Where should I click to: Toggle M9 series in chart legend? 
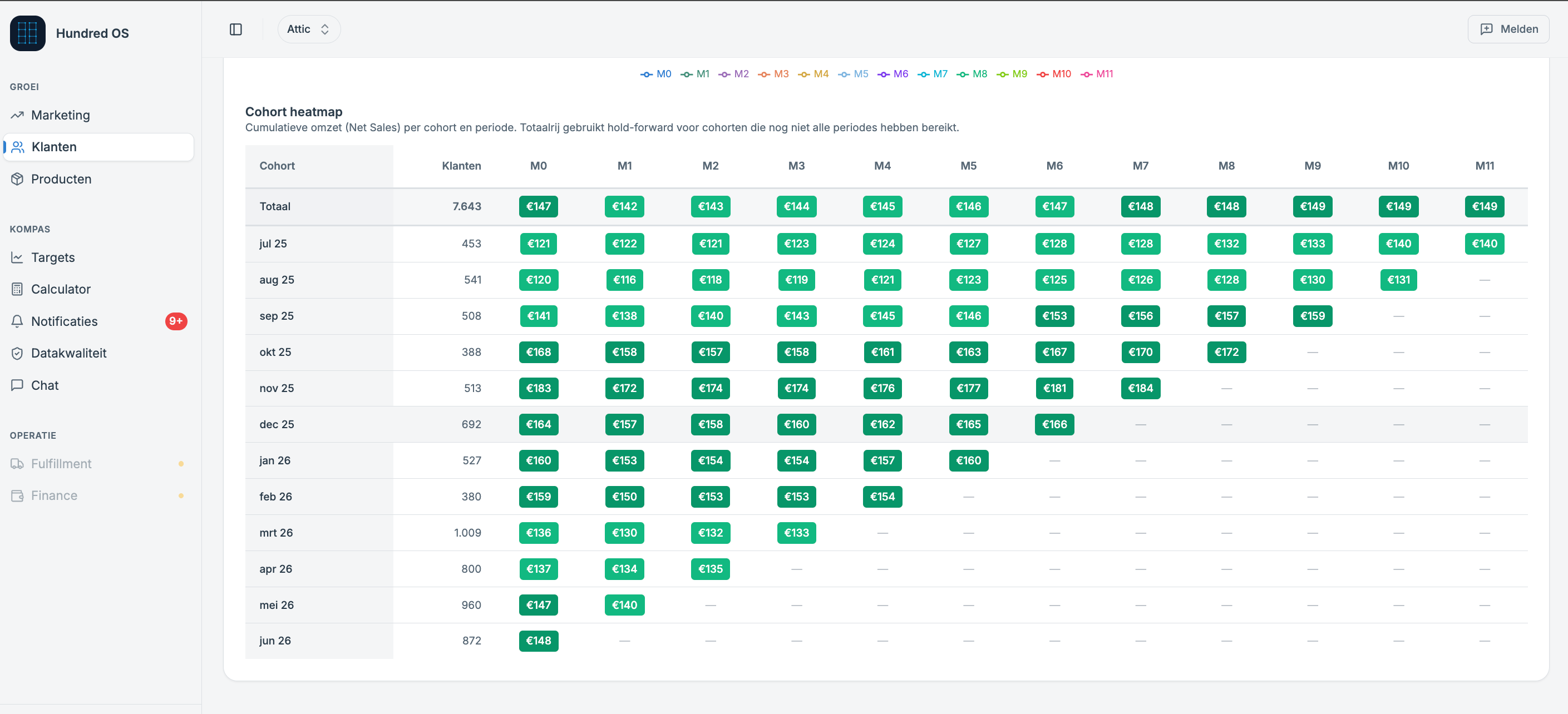(x=1012, y=73)
